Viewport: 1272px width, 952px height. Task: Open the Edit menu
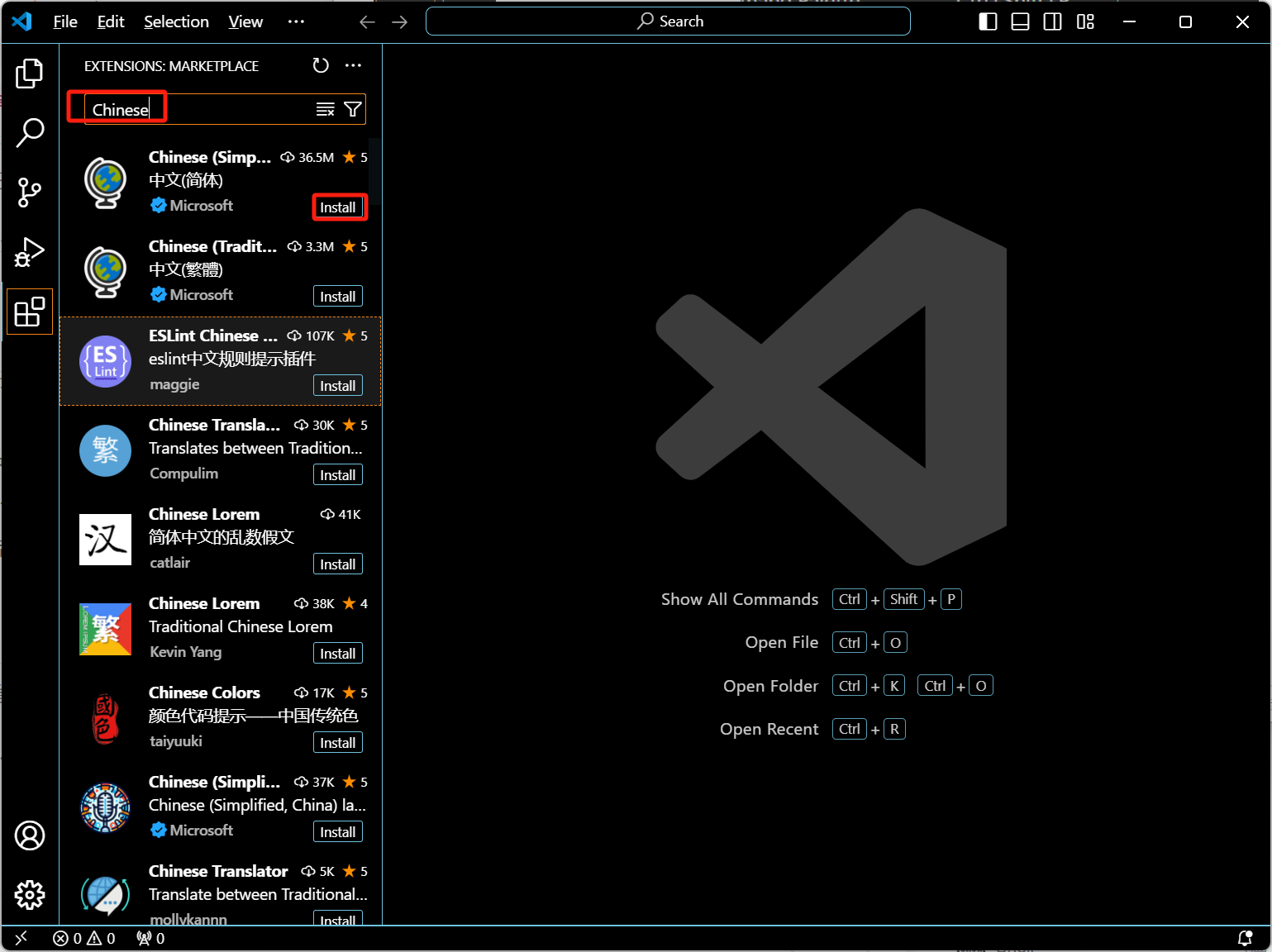pos(111,22)
